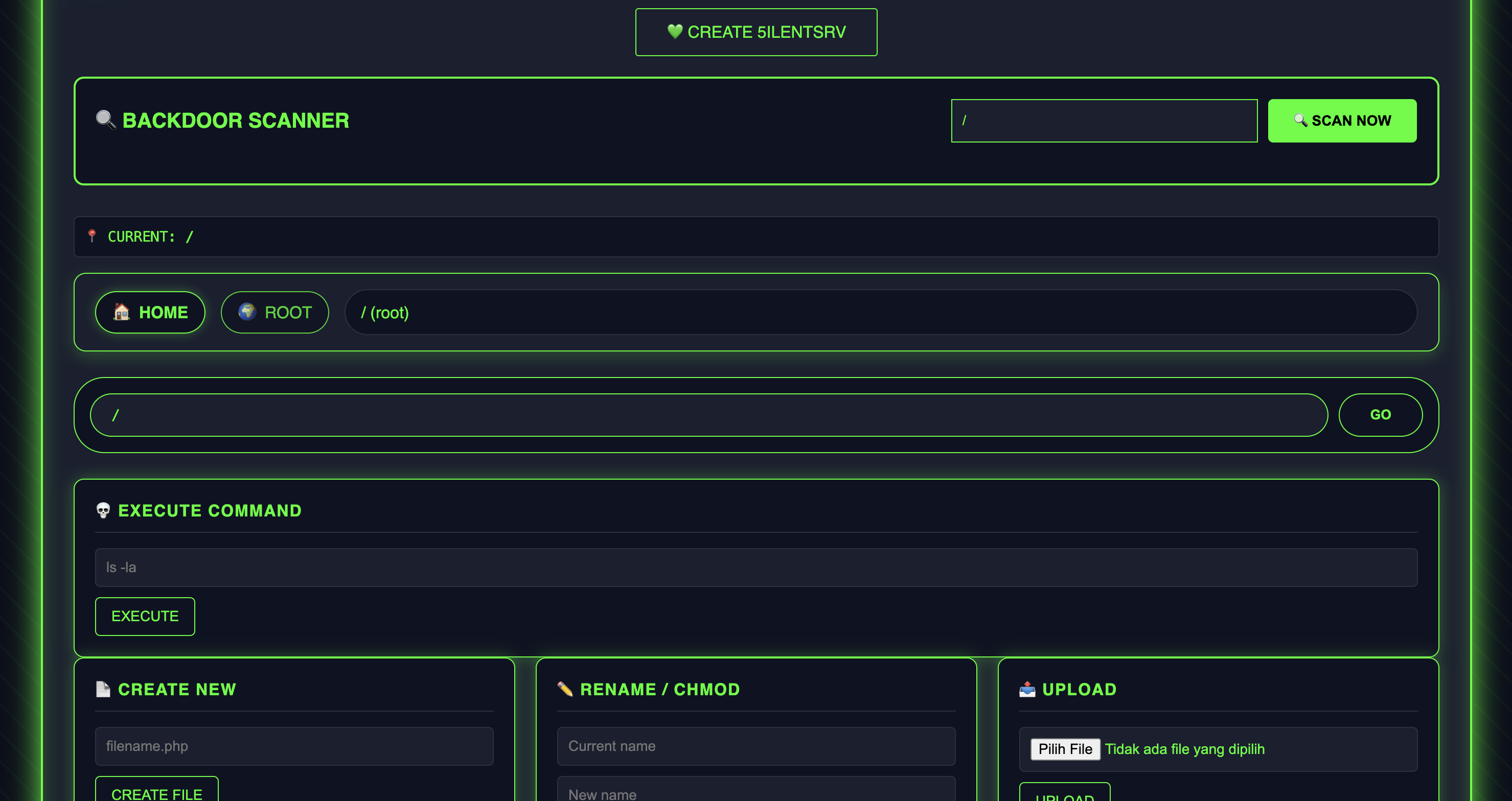Click the globe icon on Root
This screenshot has height=801, width=1512.
coord(247,312)
